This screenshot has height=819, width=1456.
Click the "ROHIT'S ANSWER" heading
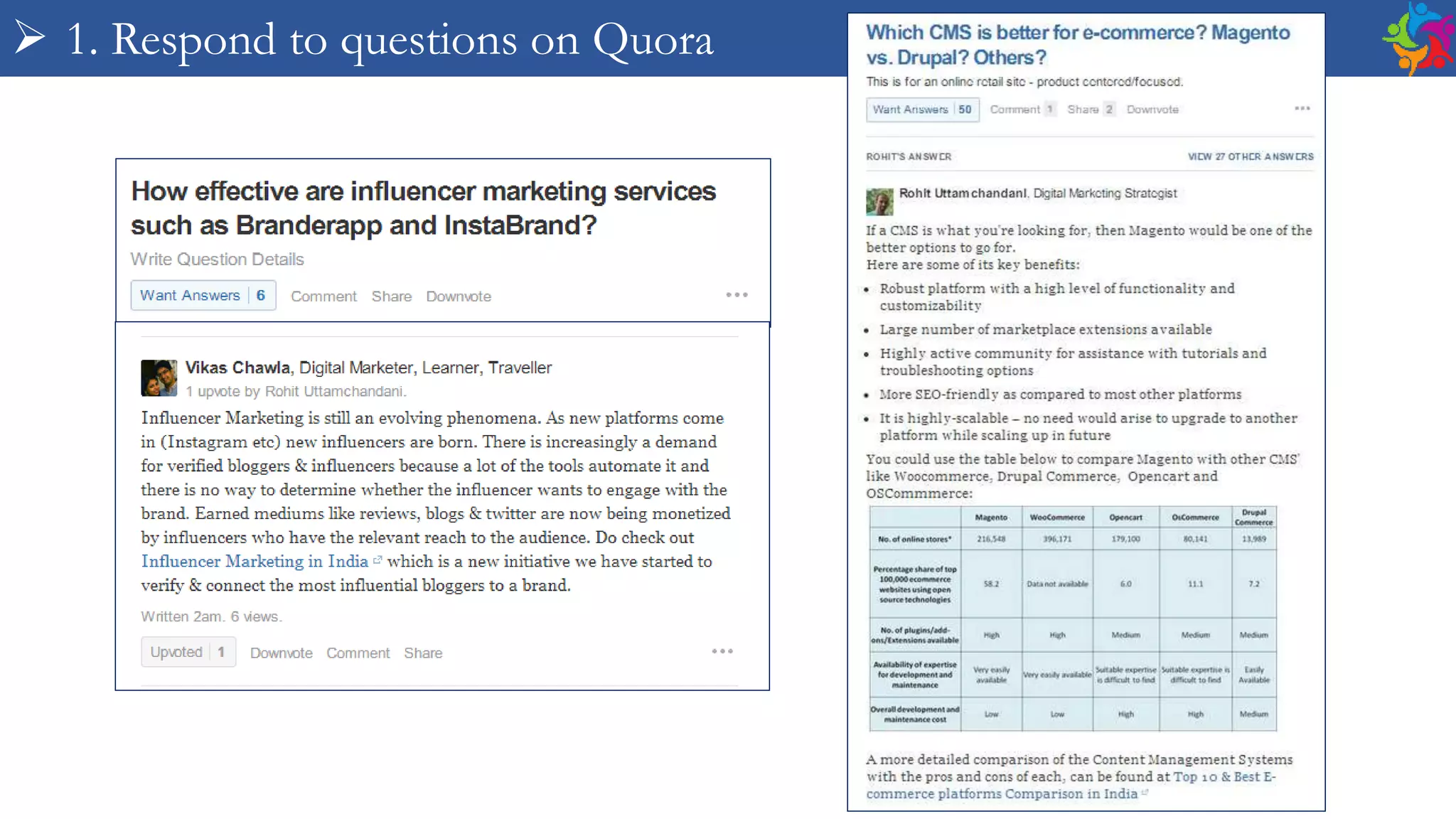909,156
